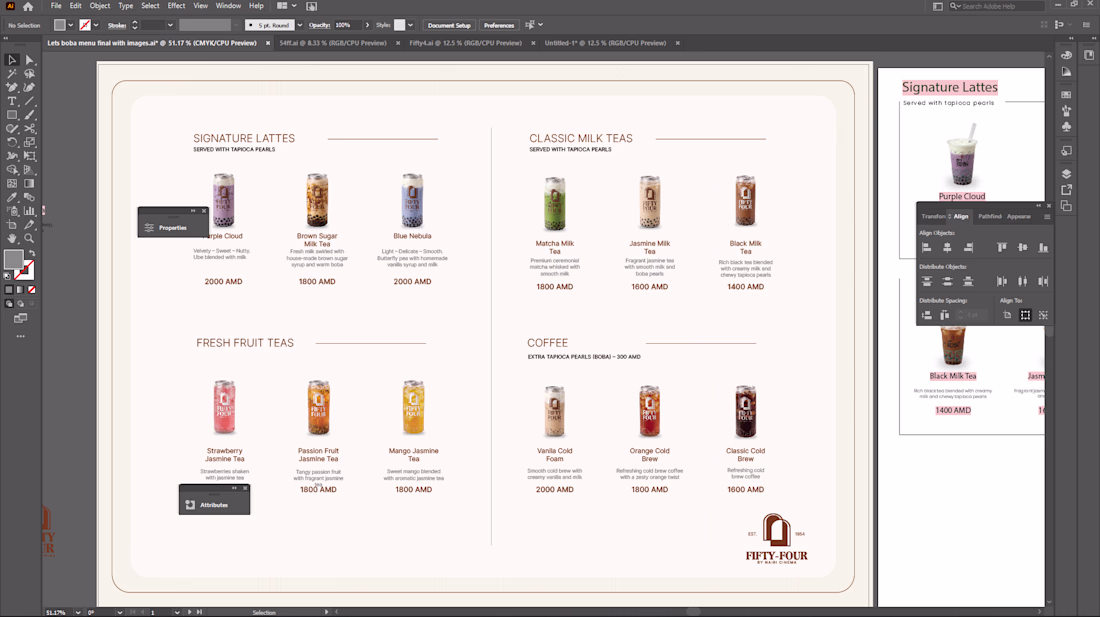
Task: Click the Document Setup button
Action: (449, 25)
